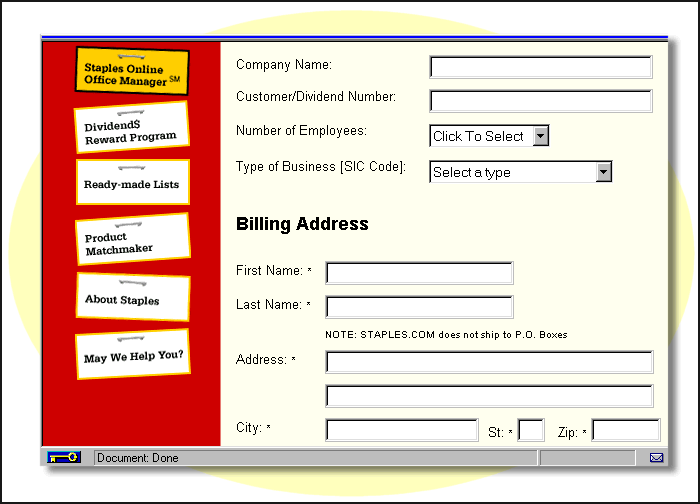Focus the Customer/Dividend Number field
This screenshot has height=504, width=700.
pos(540,101)
